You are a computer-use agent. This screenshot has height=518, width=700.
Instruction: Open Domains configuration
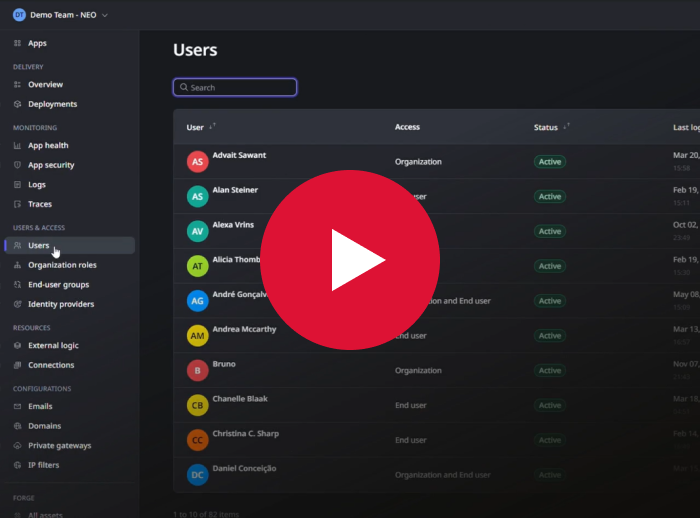click(45, 426)
